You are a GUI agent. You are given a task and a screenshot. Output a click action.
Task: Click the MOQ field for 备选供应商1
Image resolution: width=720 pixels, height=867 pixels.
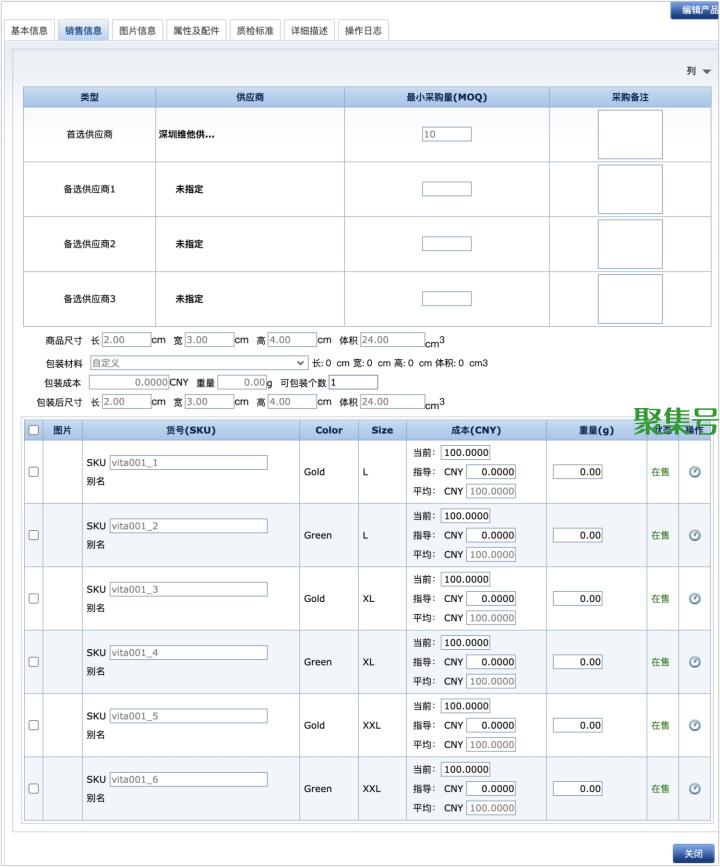[446, 189]
